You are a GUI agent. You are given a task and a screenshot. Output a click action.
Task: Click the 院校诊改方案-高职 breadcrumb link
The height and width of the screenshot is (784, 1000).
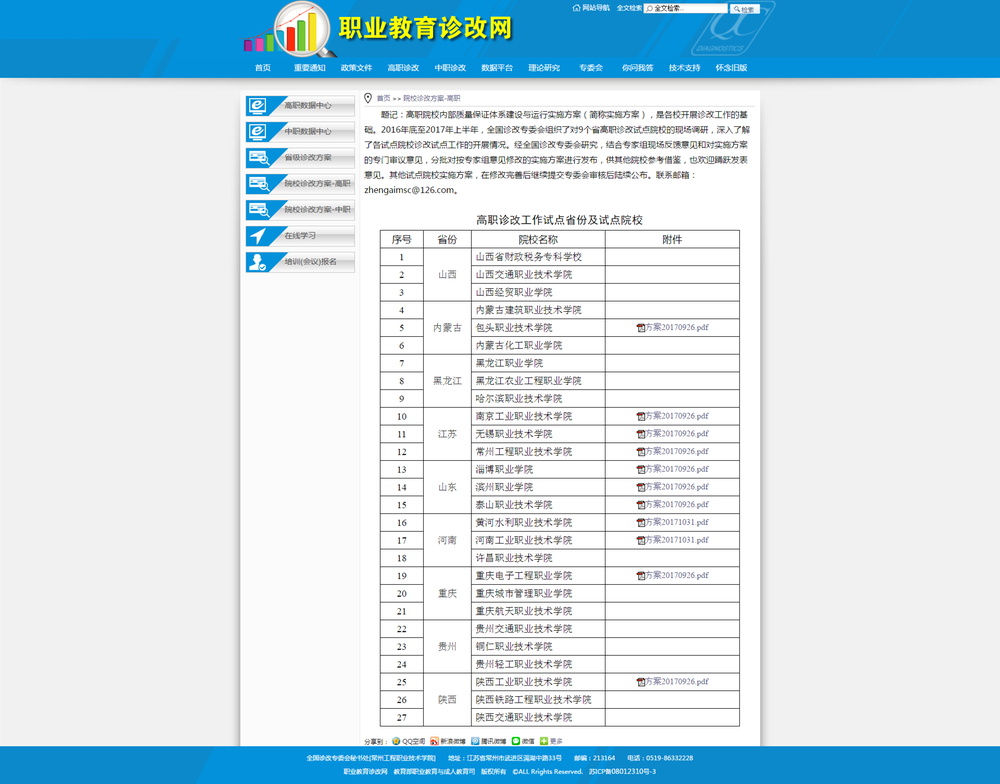pos(432,98)
